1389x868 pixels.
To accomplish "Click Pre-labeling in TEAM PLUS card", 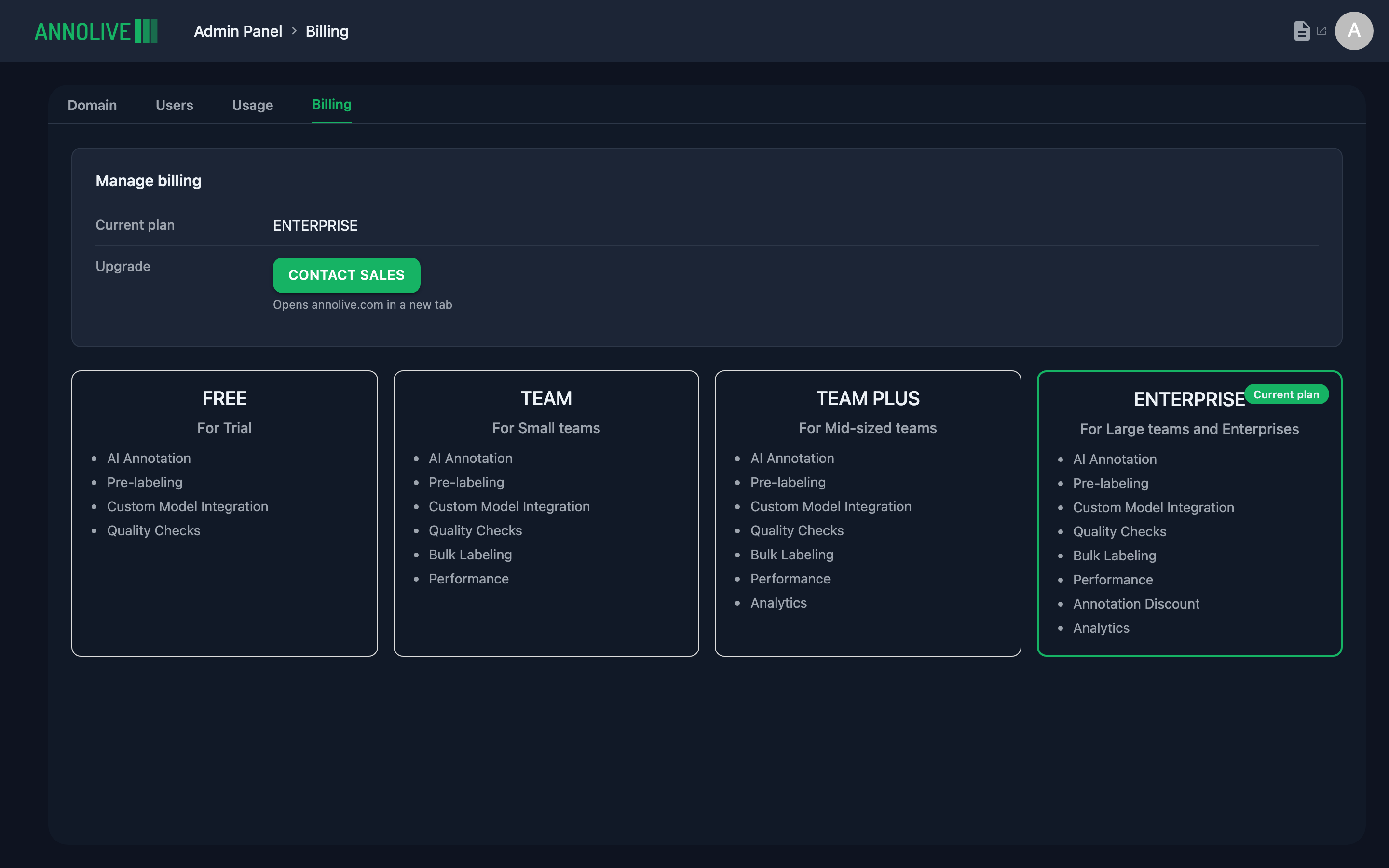I will (788, 482).
